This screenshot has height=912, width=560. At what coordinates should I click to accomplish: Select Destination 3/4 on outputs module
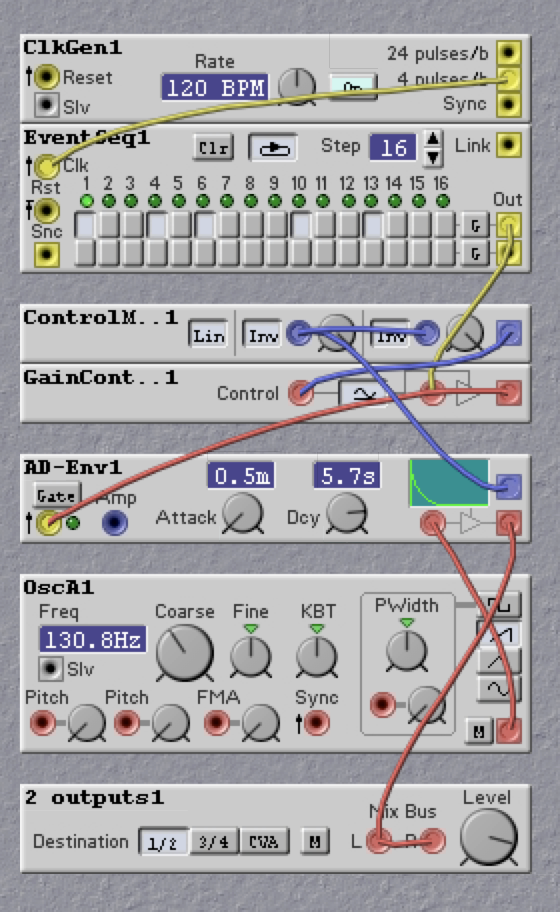pos(214,842)
